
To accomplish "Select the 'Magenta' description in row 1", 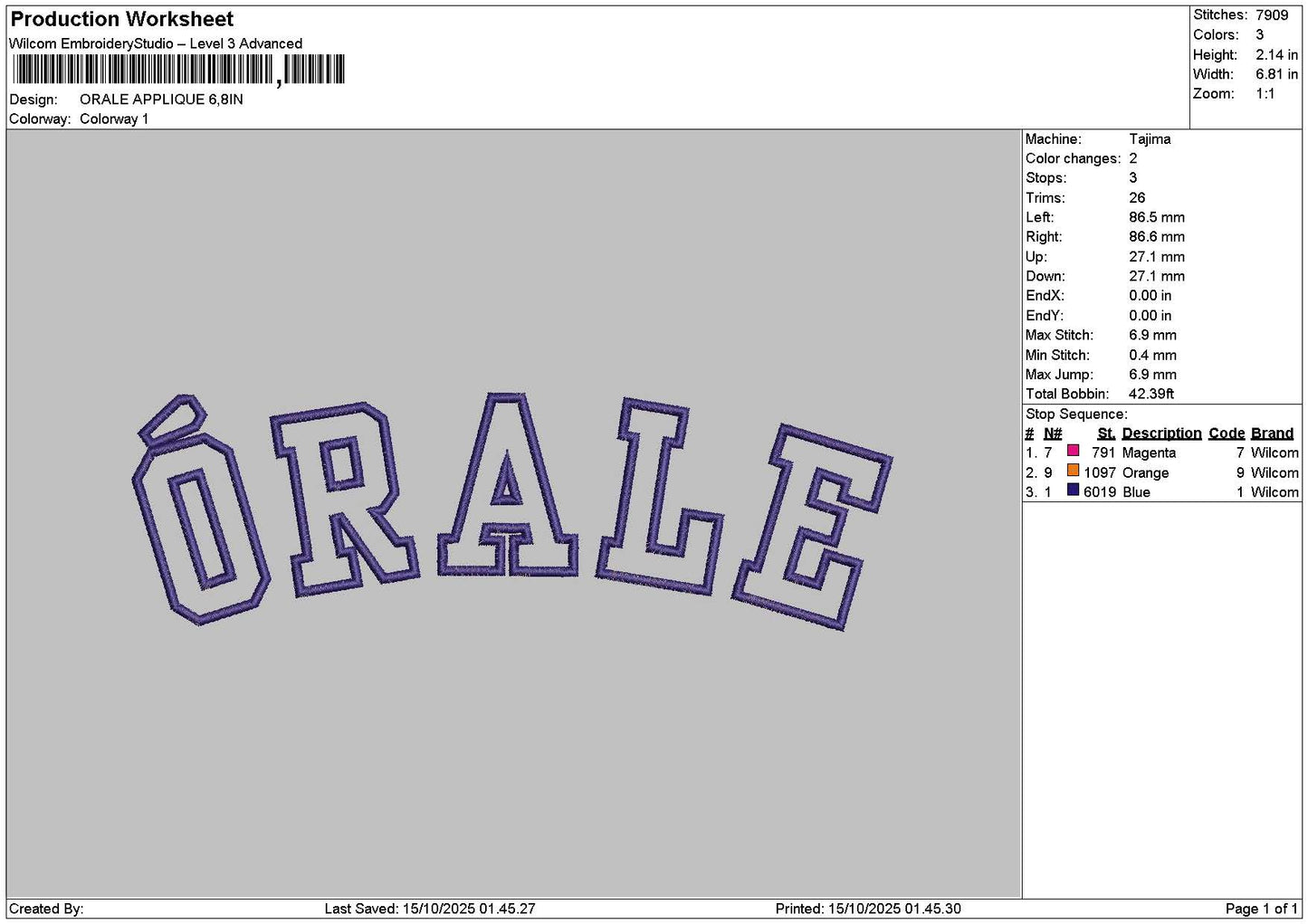I will [x=1149, y=453].
